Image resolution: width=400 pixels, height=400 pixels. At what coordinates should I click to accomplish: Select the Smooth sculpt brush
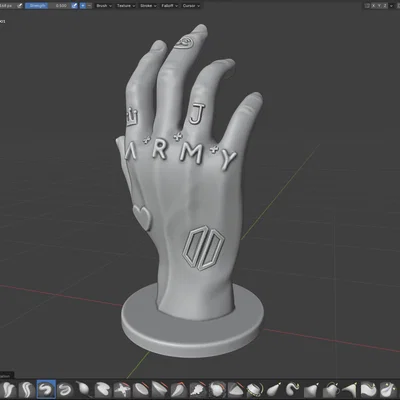pos(160,389)
